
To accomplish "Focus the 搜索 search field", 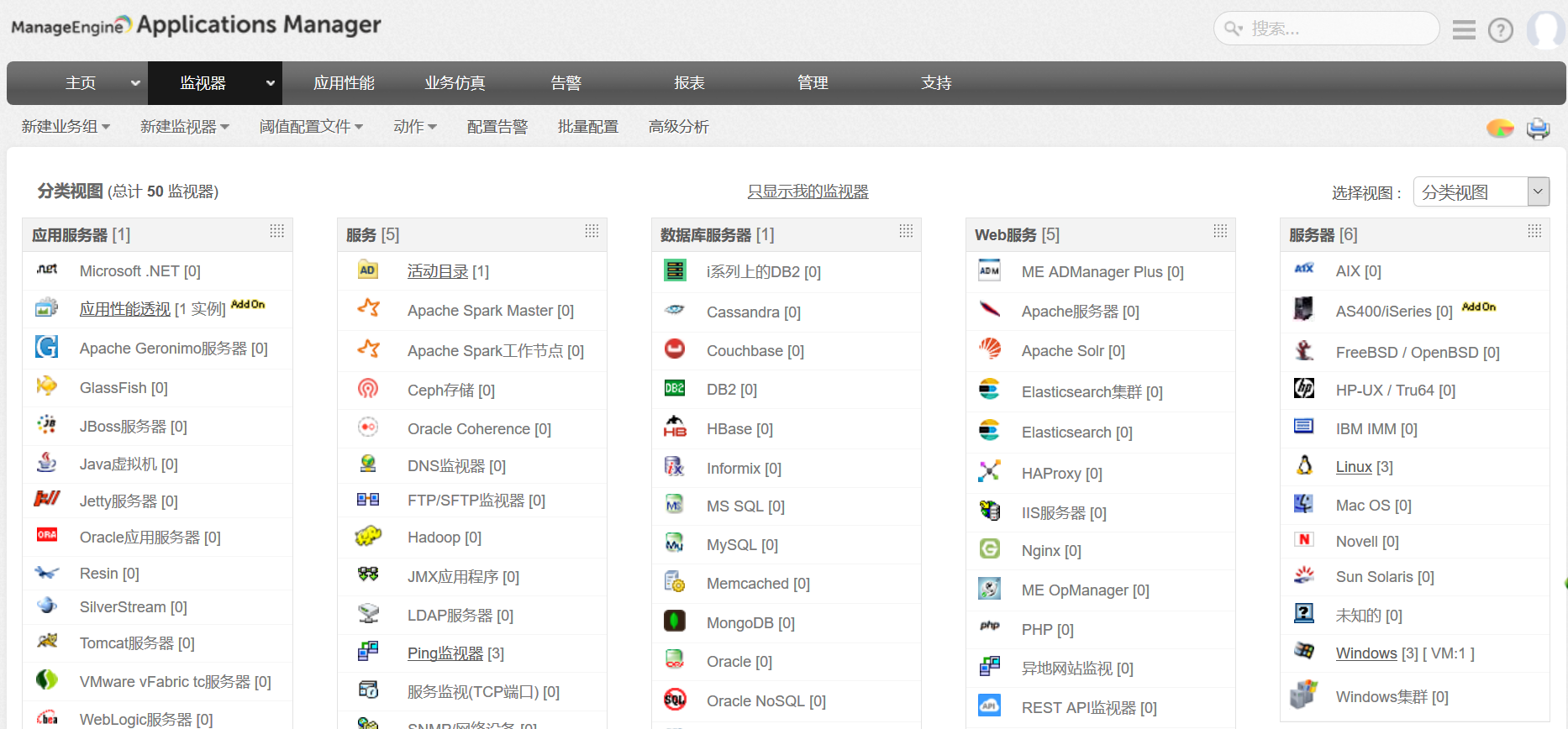I will (x=1326, y=29).
